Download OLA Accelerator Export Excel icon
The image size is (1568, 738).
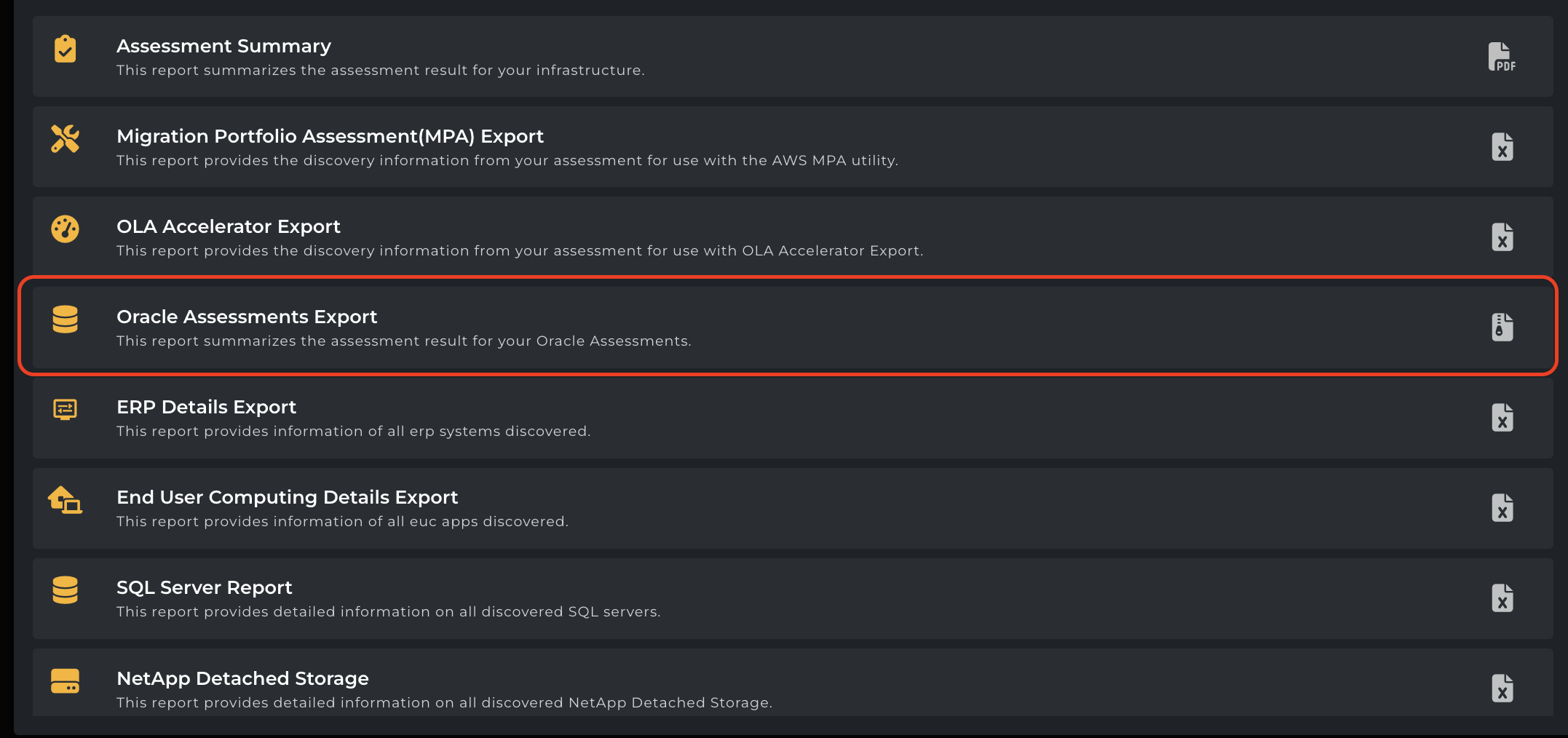point(1502,237)
